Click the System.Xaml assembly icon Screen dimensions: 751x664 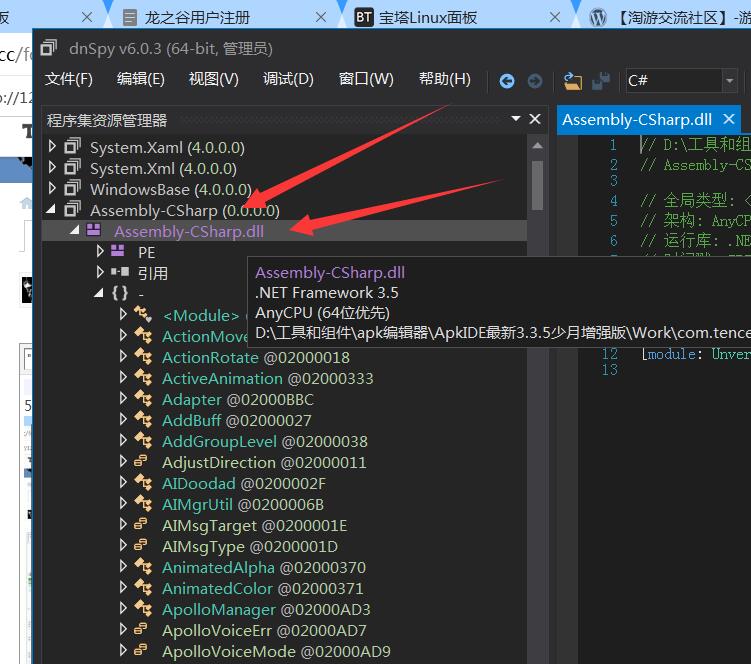pyautogui.click(x=72, y=147)
